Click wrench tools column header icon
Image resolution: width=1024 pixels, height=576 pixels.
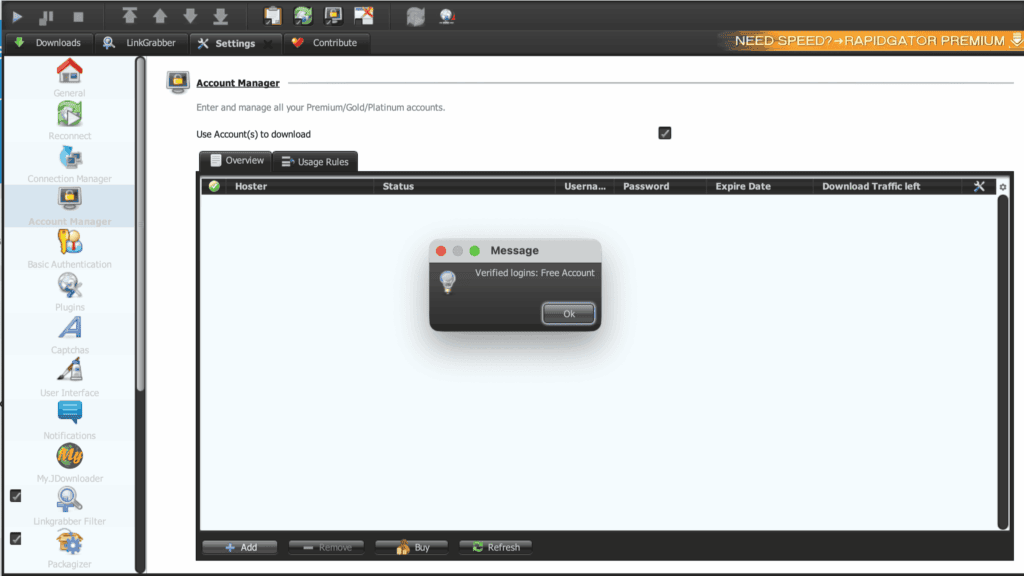tap(979, 186)
